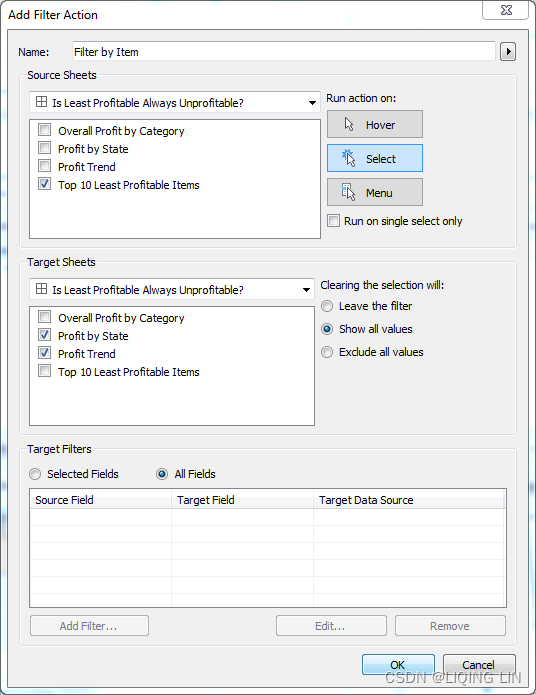The image size is (536, 695).
Task: Check Overall Profit by Category in Target Sheets
Action: click(x=44, y=317)
